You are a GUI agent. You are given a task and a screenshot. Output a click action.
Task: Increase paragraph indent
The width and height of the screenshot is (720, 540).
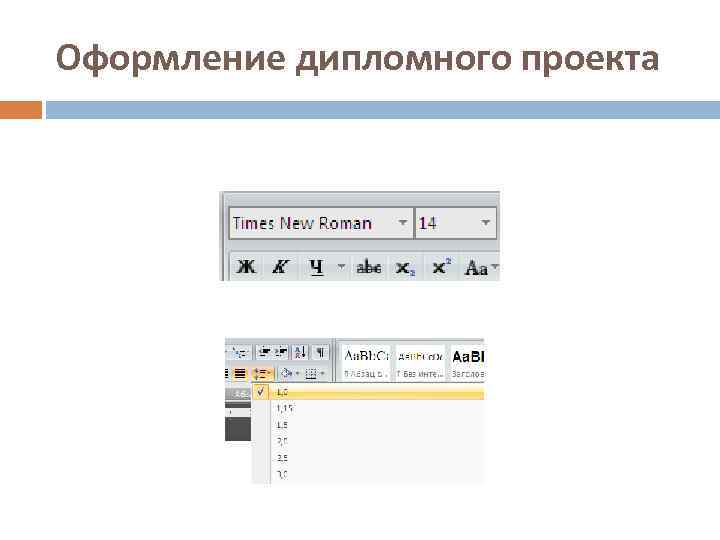281,352
